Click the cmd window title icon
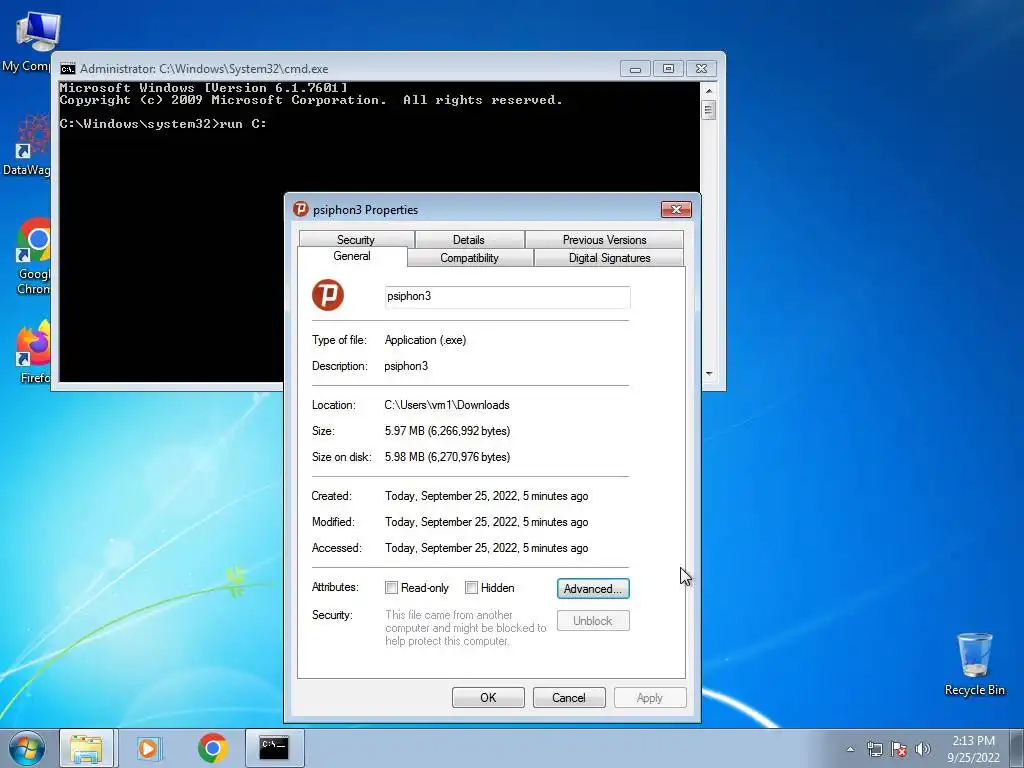This screenshot has width=1024, height=768. [67, 69]
